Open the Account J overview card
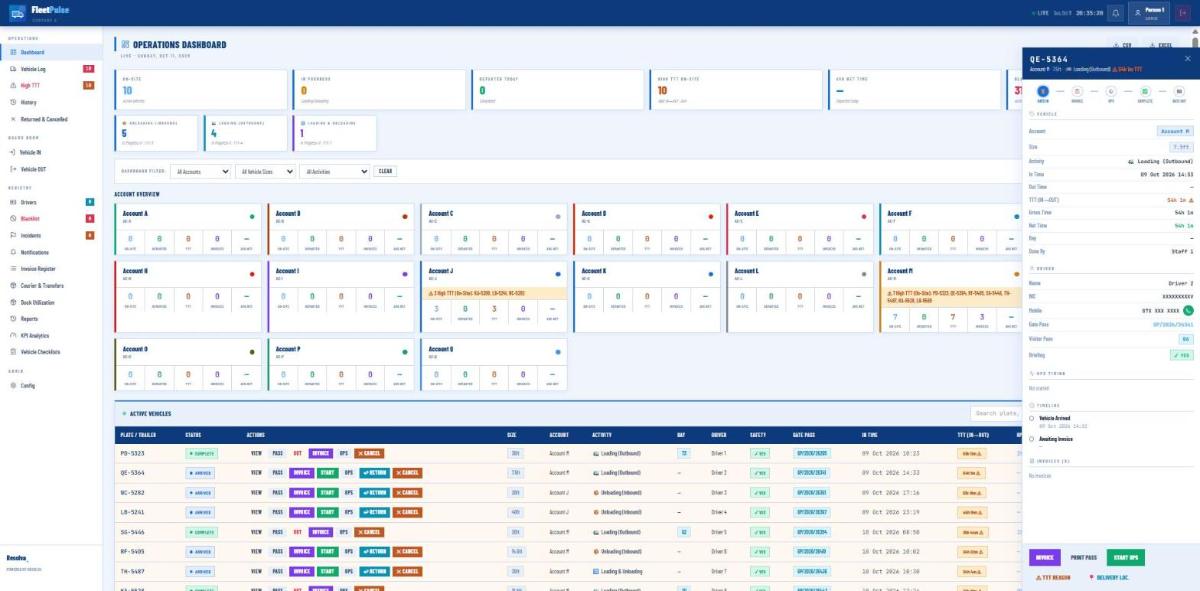Viewport: 1200px width, 591px height. [494, 296]
